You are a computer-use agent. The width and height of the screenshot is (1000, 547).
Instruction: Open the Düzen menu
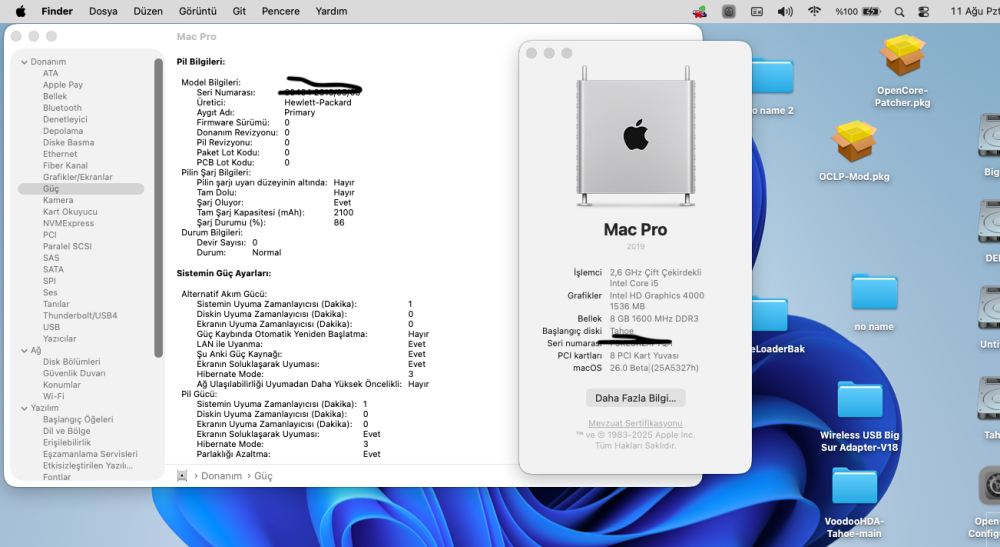coord(148,11)
